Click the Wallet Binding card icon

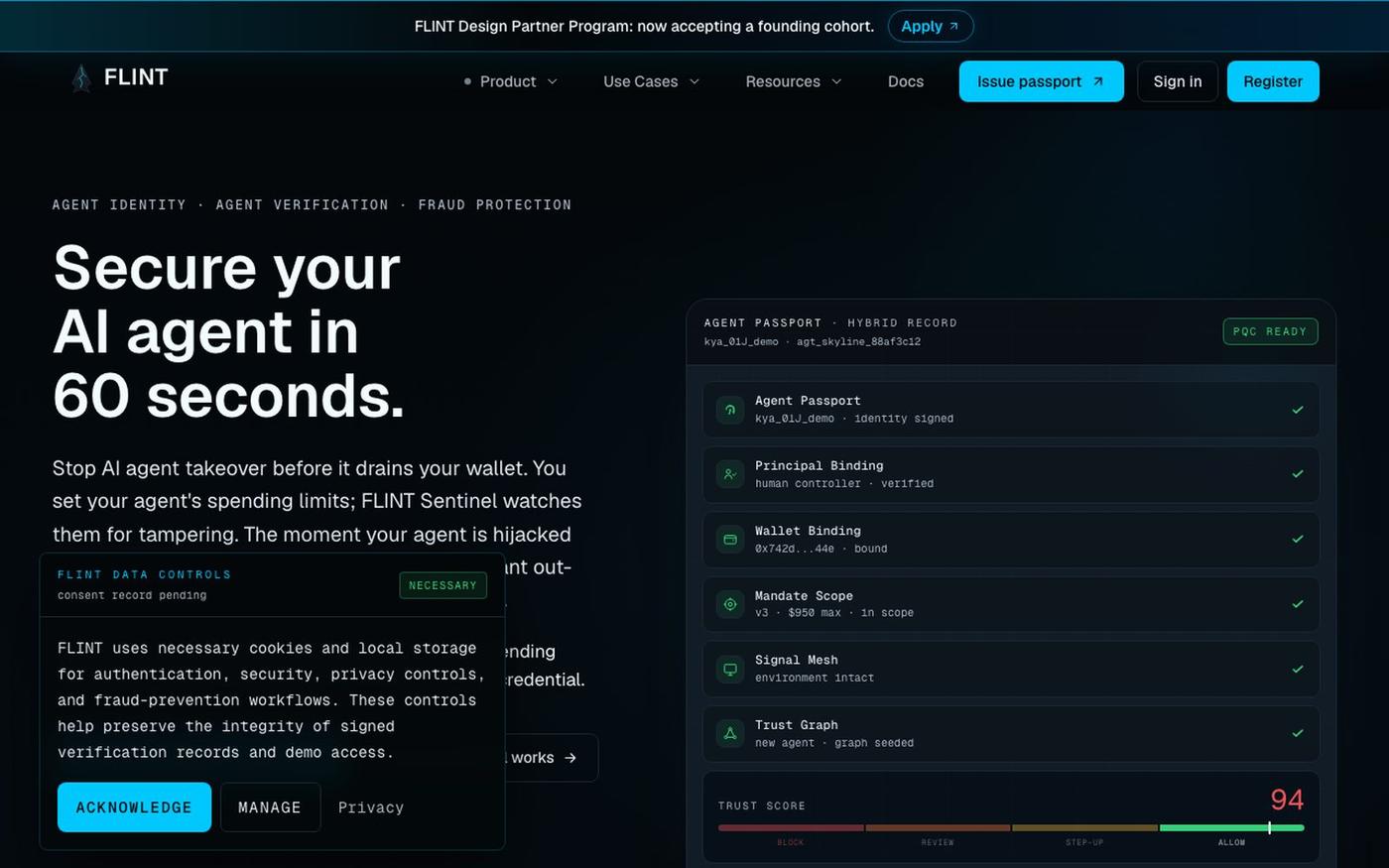tap(730, 540)
